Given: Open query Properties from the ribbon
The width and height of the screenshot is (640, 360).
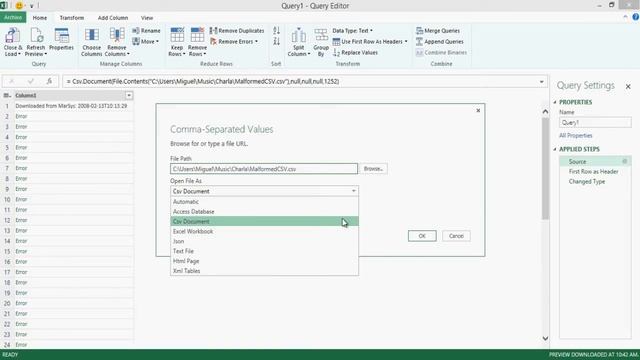Looking at the screenshot, I should [61, 40].
